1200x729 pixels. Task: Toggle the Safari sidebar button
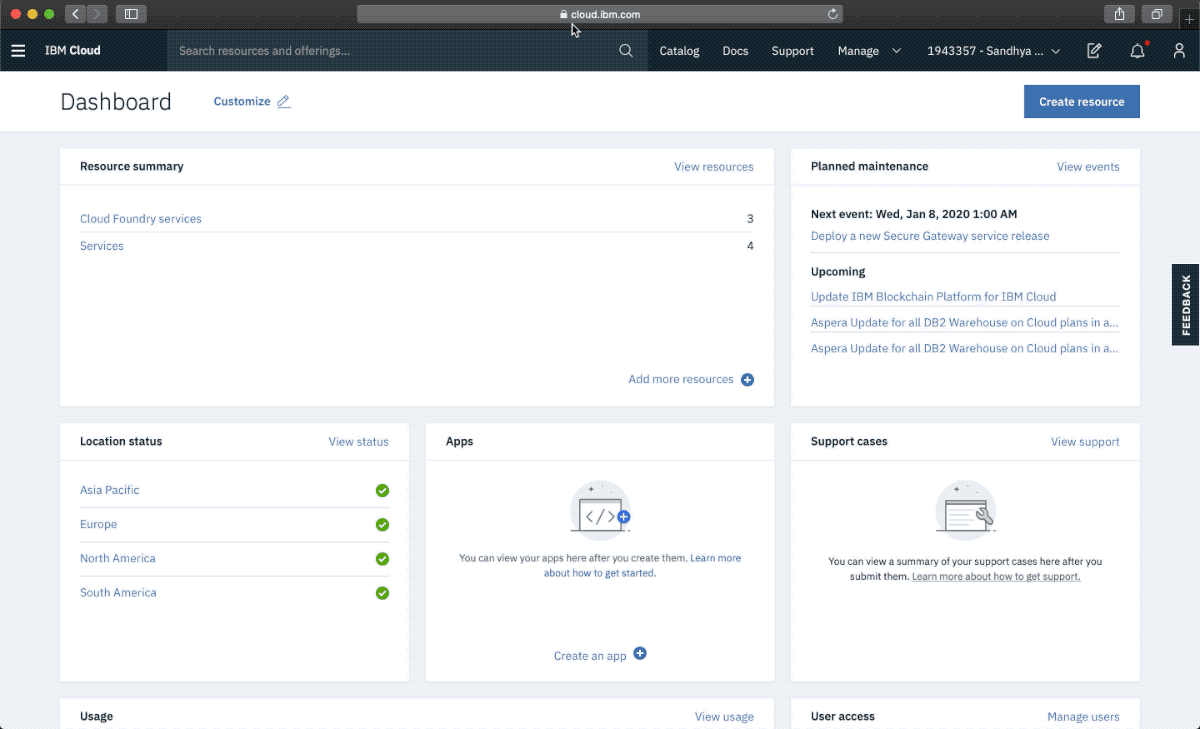click(x=131, y=14)
